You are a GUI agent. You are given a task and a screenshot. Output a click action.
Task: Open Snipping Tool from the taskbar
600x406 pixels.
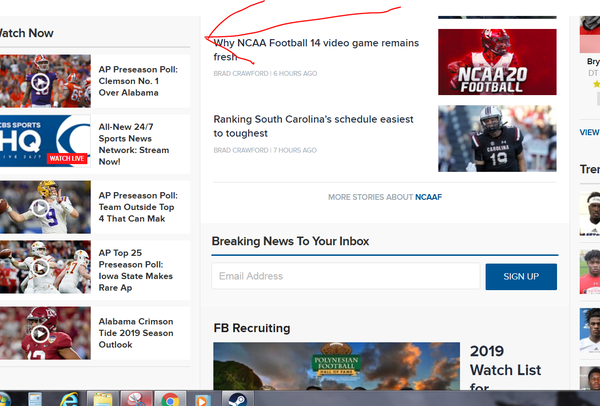(x=136, y=399)
